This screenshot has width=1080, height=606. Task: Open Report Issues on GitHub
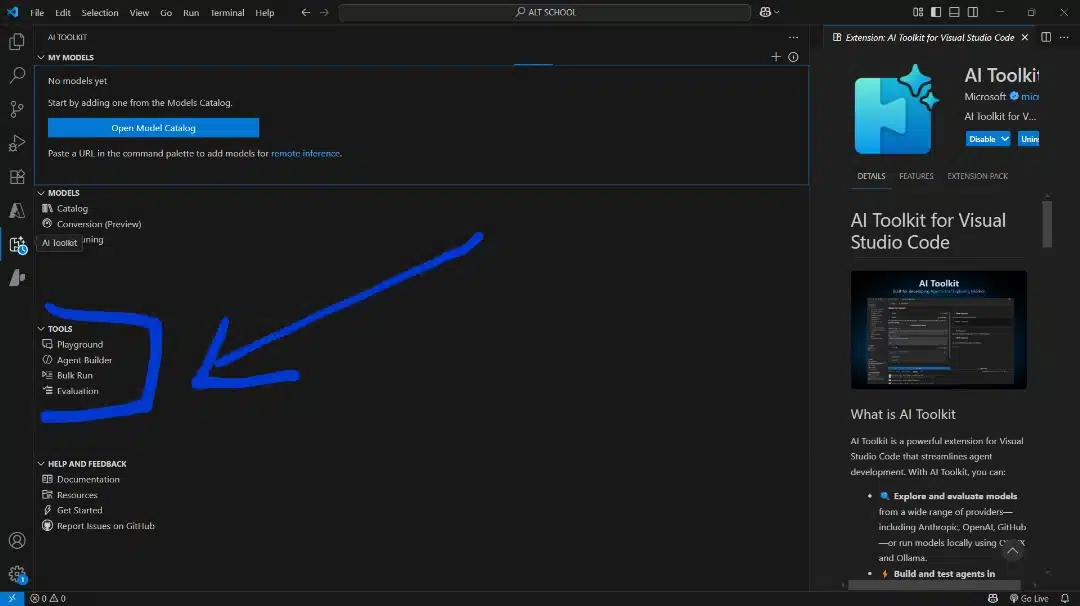click(105, 526)
